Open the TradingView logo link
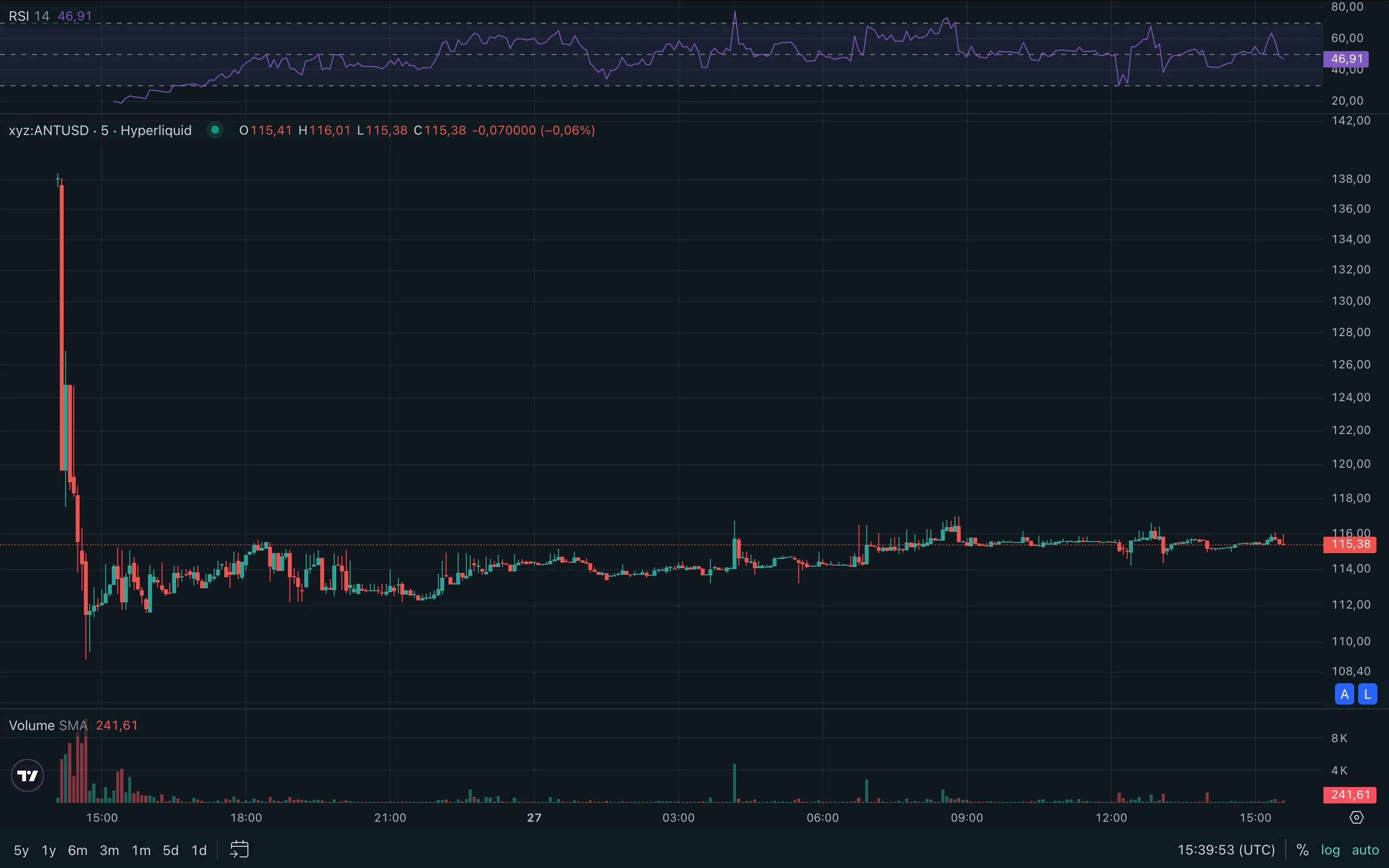The height and width of the screenshot is (868, 1389). 27,775
